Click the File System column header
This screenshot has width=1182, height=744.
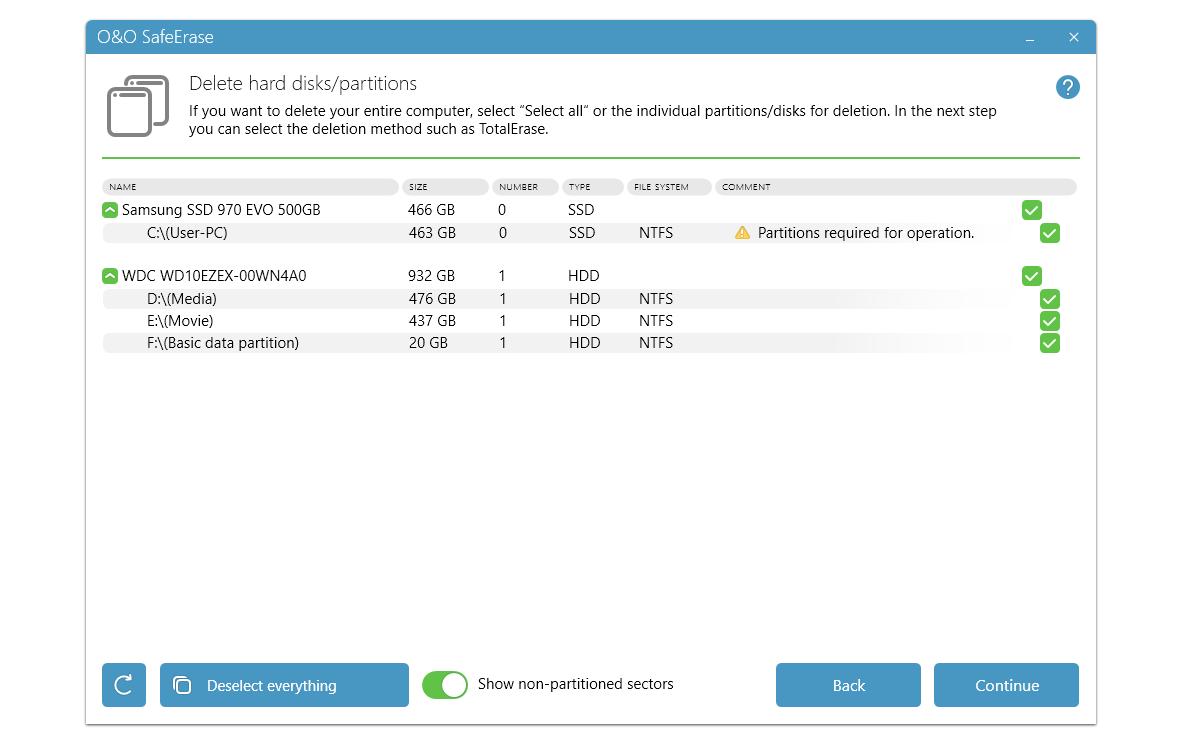click(668, 187)
